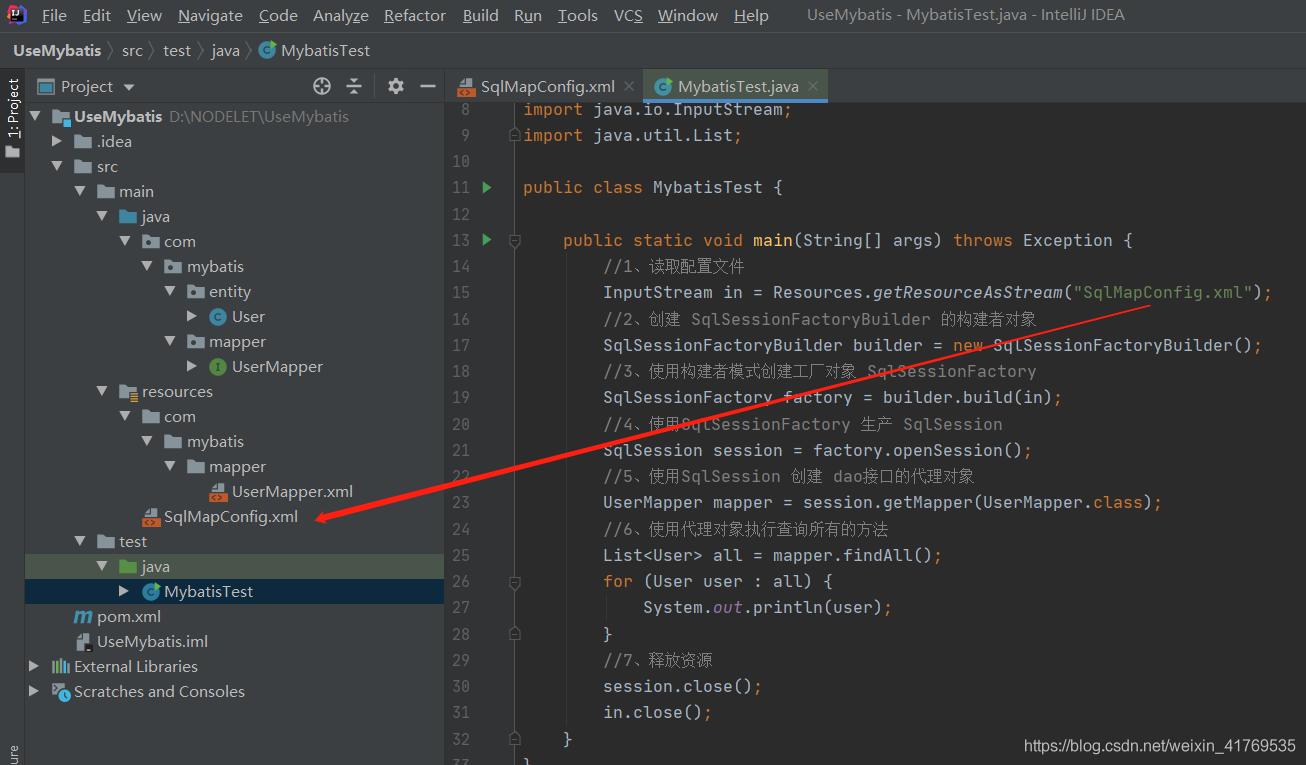
Task: Click the fold marker on line 26
Action: (514, 581)
